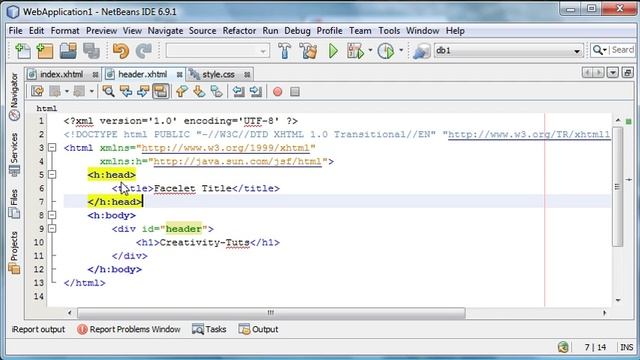
Task: Click the Profile Project clock icon
Action: (386, 51)
